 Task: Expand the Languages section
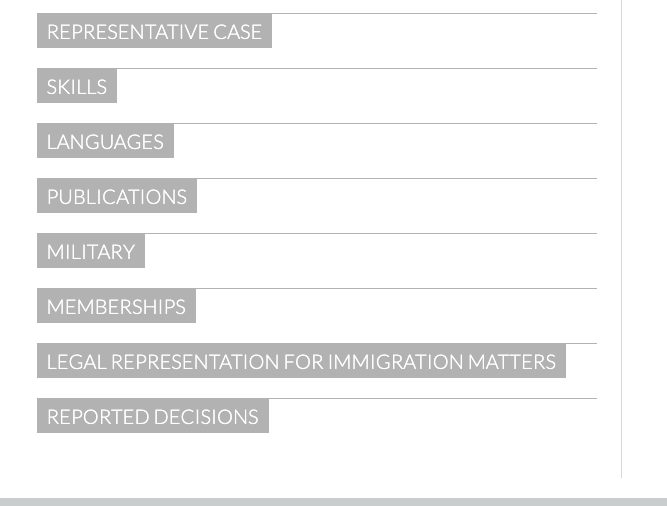coord(105,141)
